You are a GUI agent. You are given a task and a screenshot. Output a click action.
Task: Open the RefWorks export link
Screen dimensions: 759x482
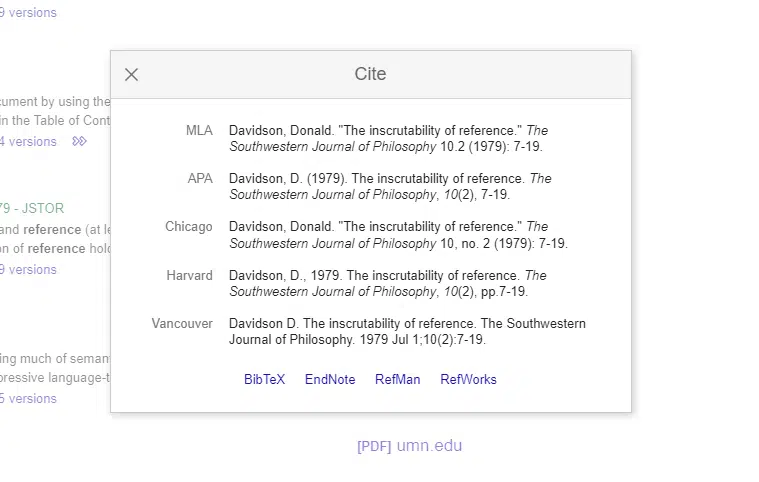pos(468,379)
